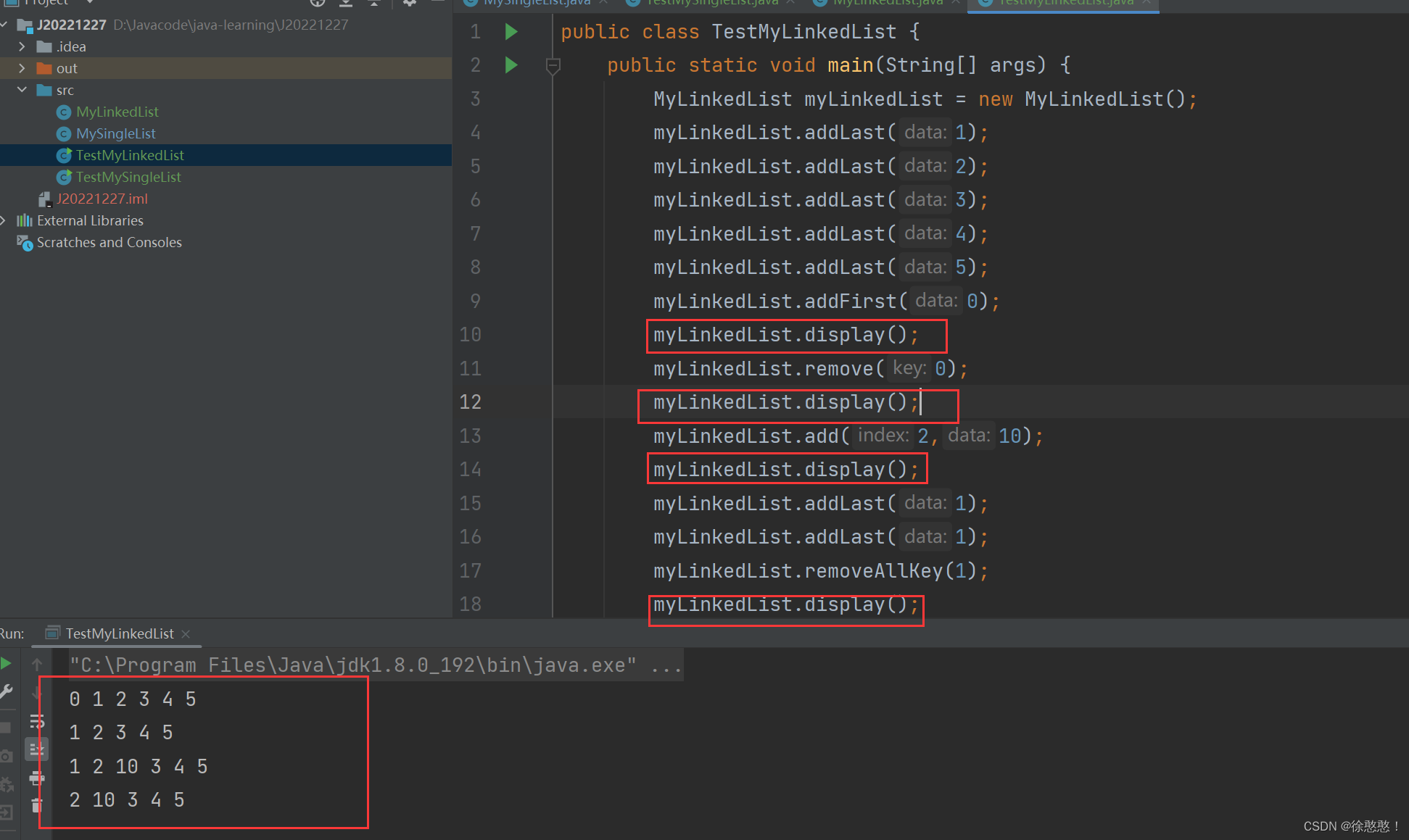Clear console output with the trash icon
Screen dimensions: 1409x840
37,805
